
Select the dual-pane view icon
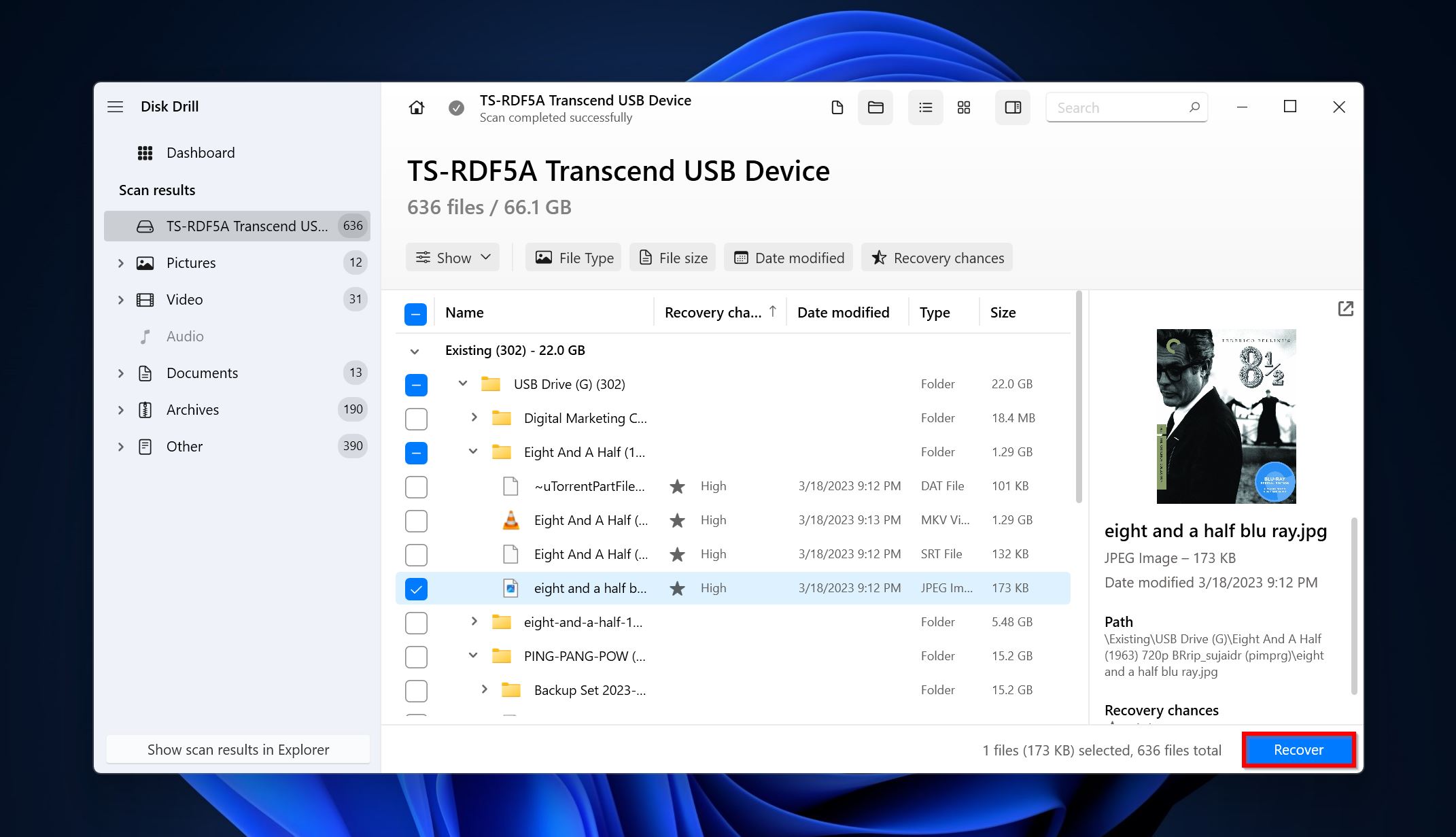(x=1011, y=107)
